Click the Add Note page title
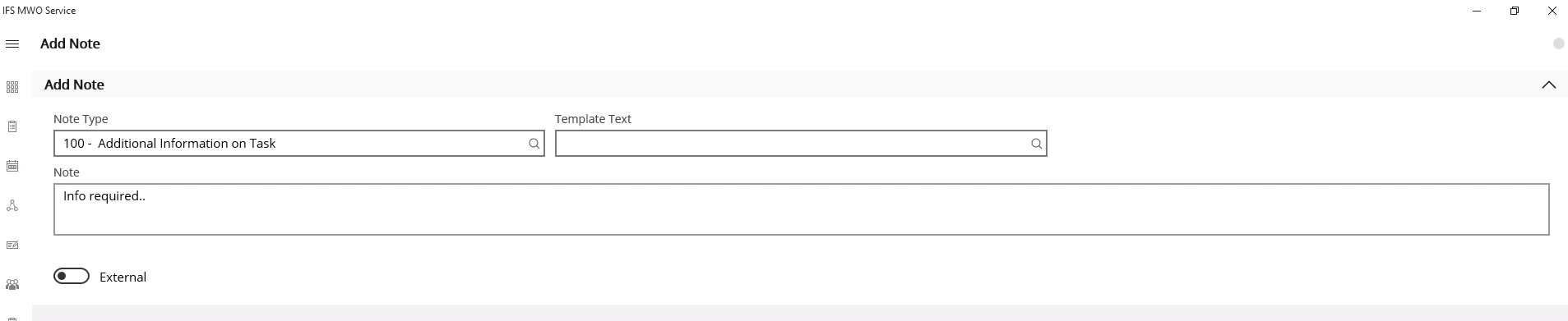Image resolution: width=1568 pixels, height=321 pixels. (x=70, y=44)
